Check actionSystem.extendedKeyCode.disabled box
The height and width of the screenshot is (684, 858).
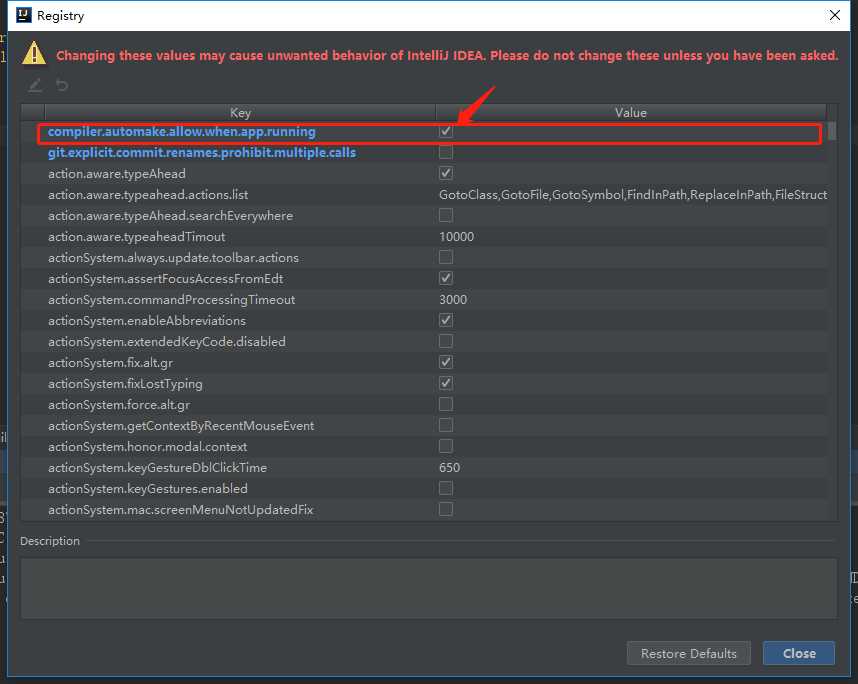pyautogui.click(x=446, y=341)
